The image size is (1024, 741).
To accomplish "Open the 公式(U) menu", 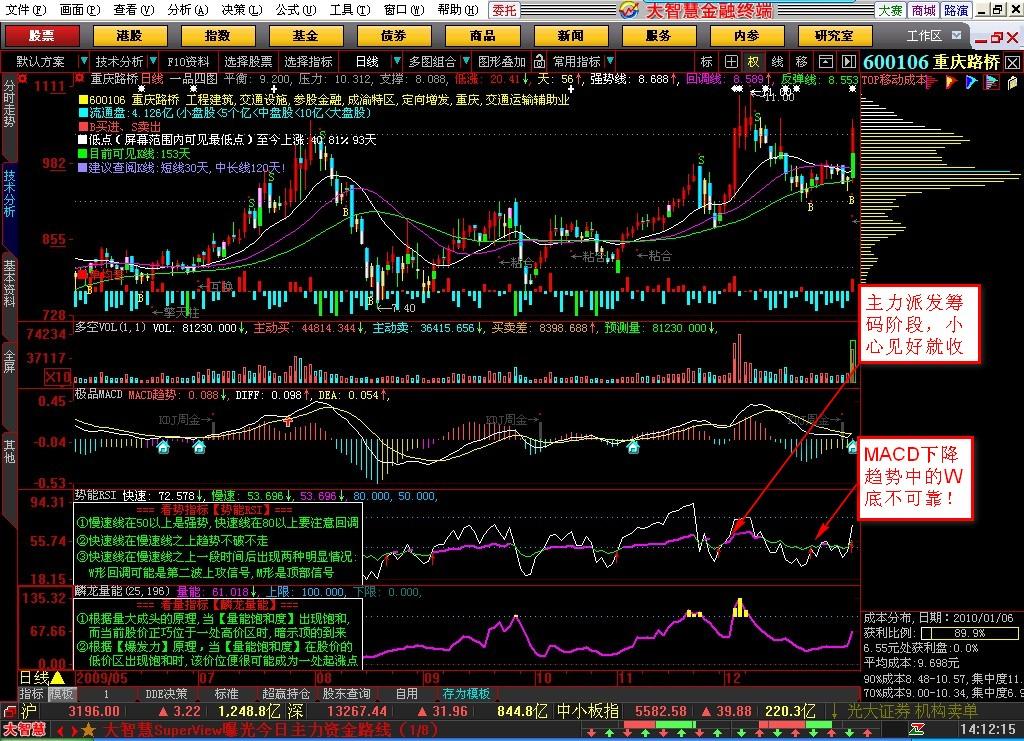I will pyautogui.click(x=295, y=9).
